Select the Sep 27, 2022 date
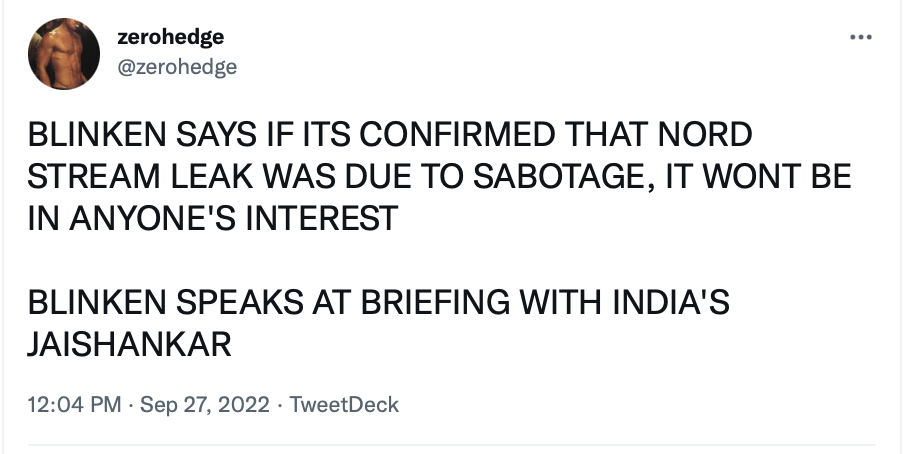The height and width of the screenshot is (454, 906). coord(205,404)
